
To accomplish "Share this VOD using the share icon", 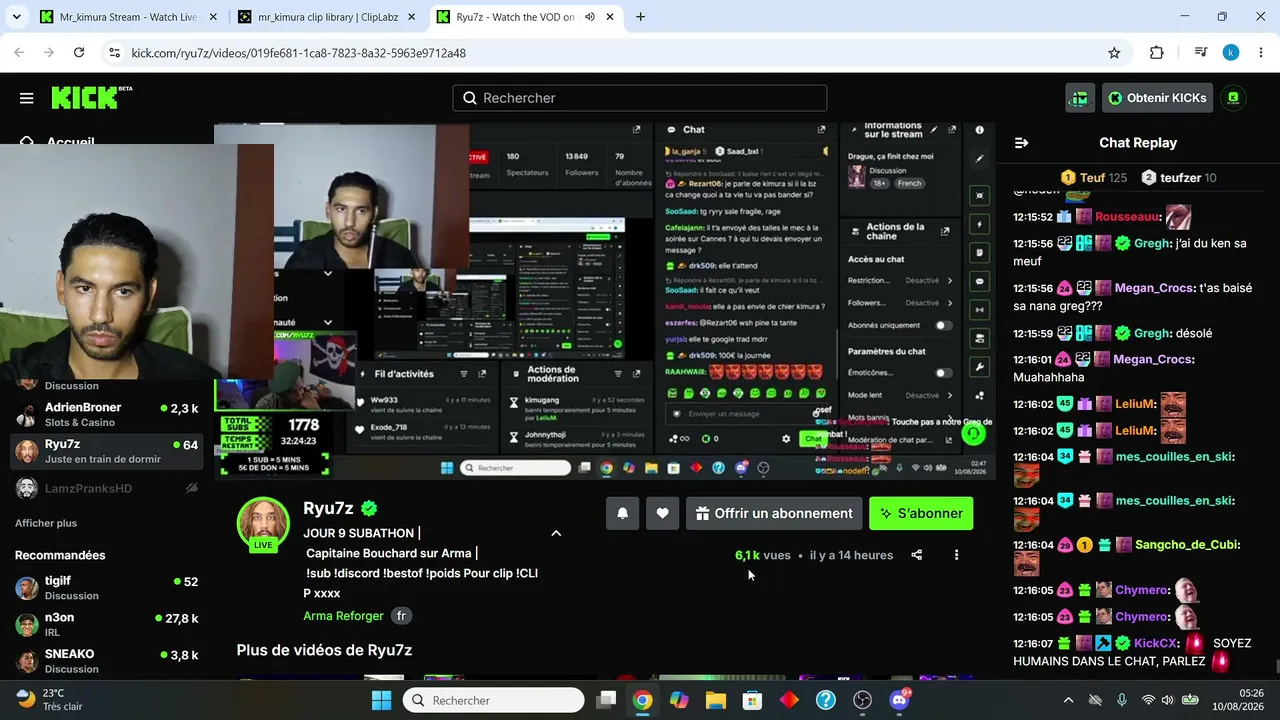I will [916, 555].
